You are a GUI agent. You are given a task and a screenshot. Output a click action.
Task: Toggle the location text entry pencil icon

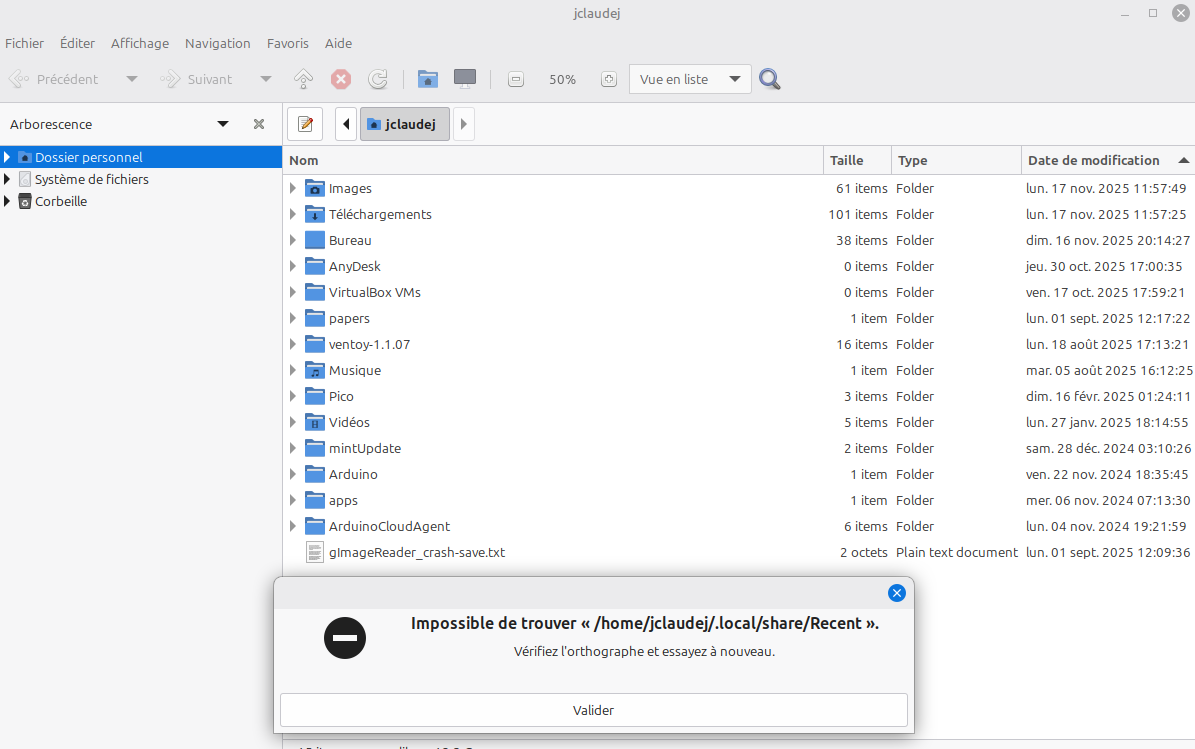click(306, 124)
